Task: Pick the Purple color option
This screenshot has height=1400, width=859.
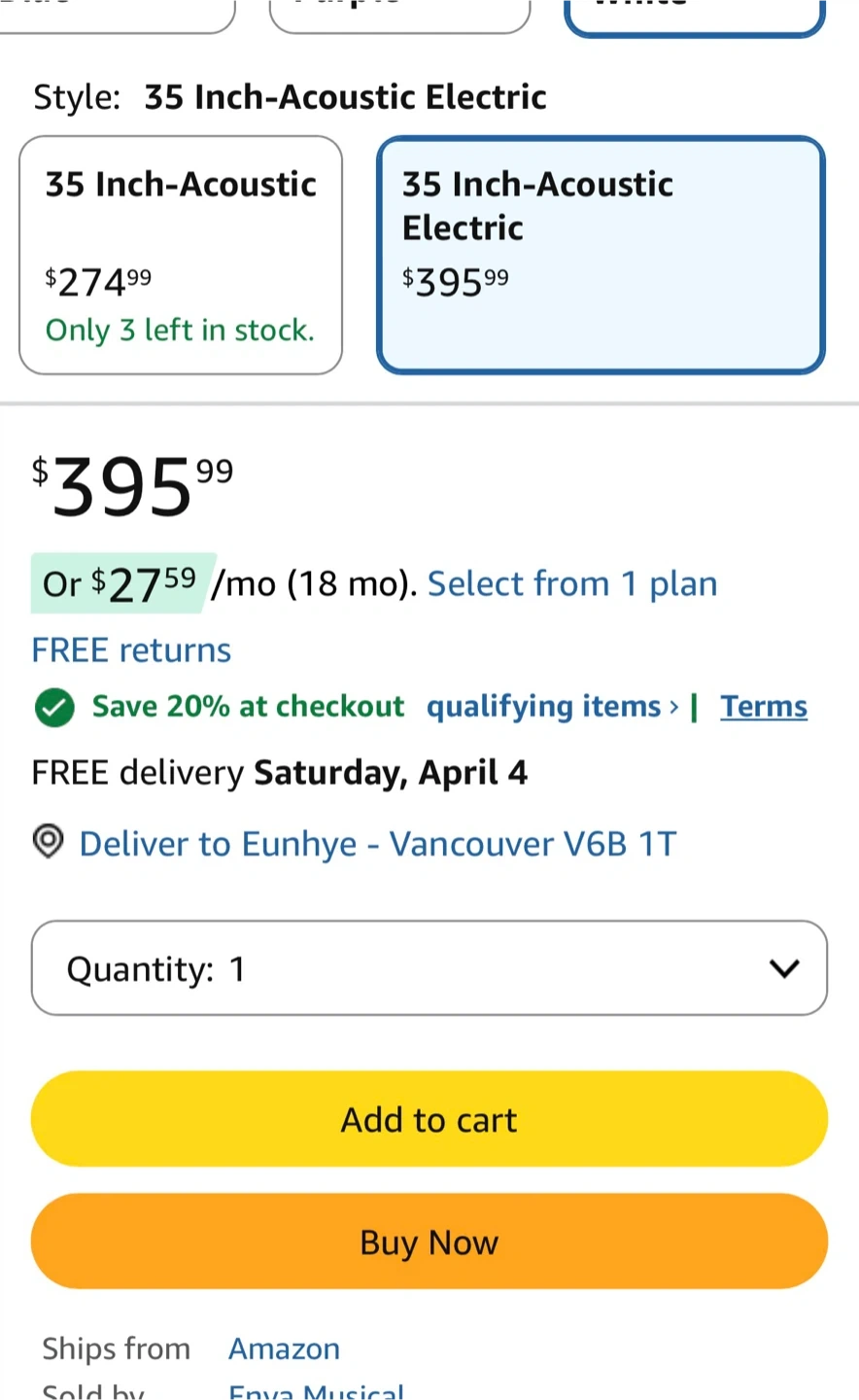Action: pos(399,14)
